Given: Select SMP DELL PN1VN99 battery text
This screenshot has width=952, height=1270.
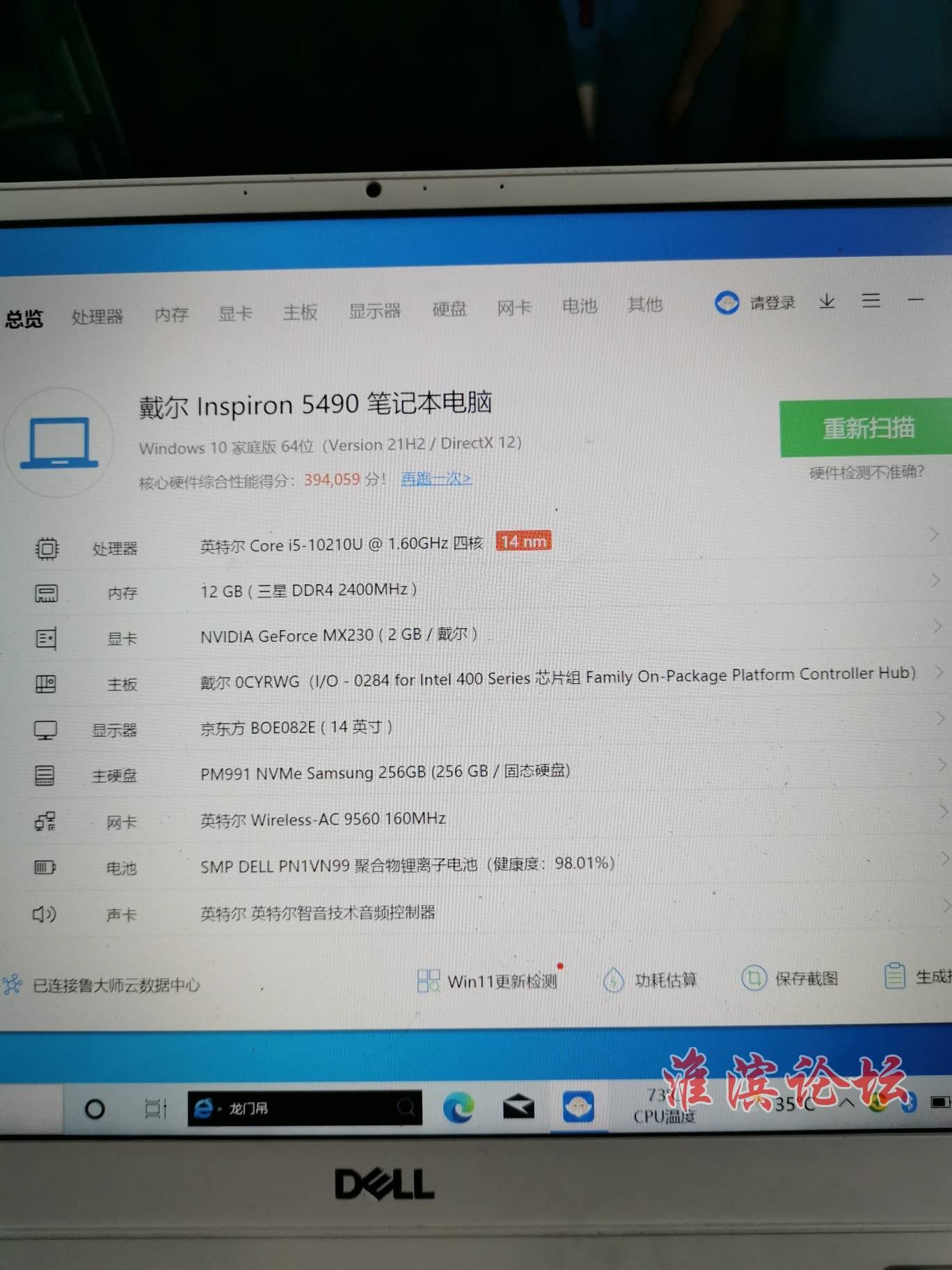Looking at the screenshot, I should click(x=407, y=865).
